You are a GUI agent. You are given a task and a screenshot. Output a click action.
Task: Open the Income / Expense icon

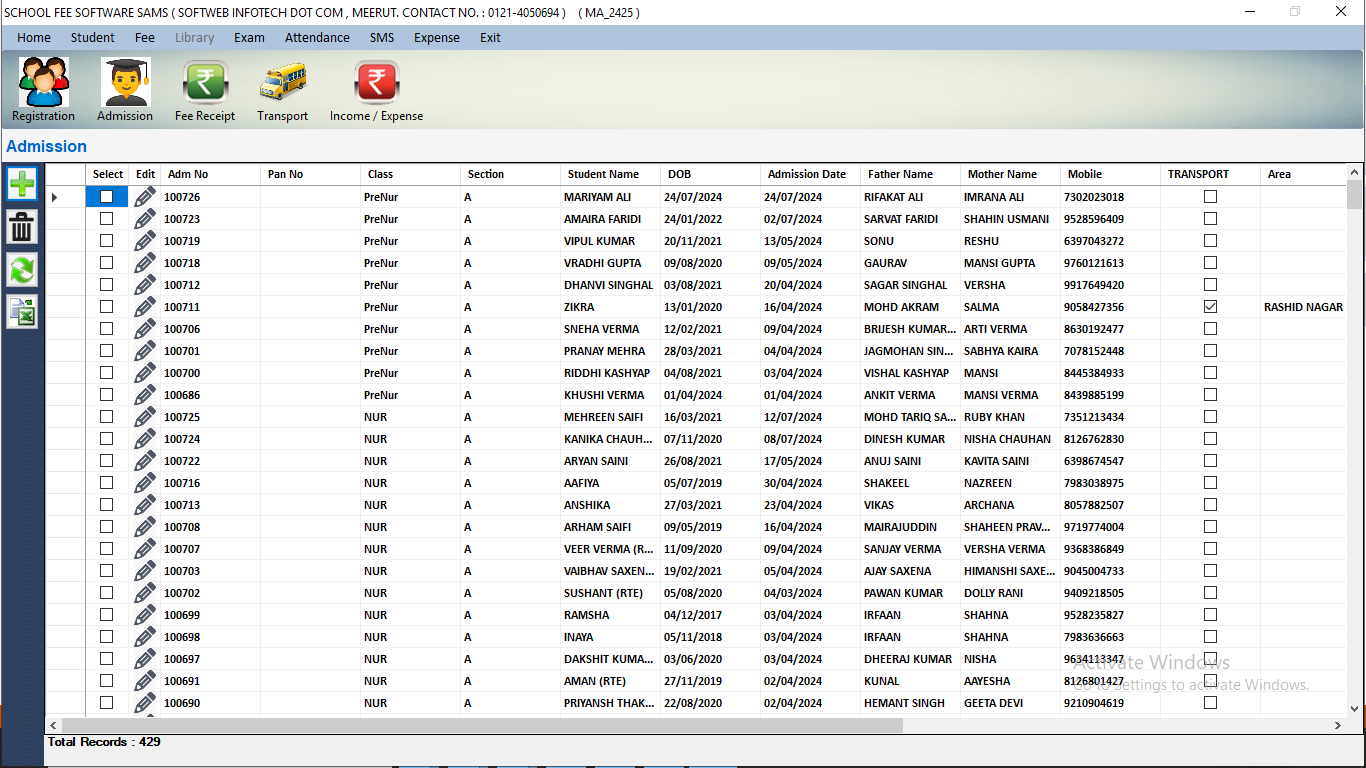click(x=376, y=83)
